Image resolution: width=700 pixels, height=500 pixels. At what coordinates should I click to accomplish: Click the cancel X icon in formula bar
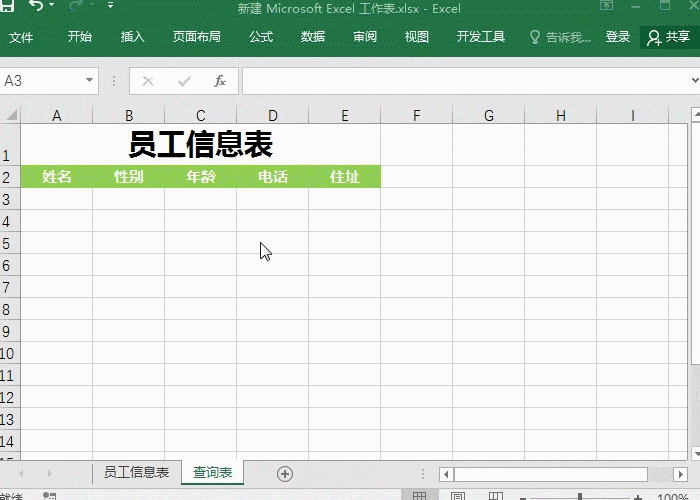pos(148,81)
